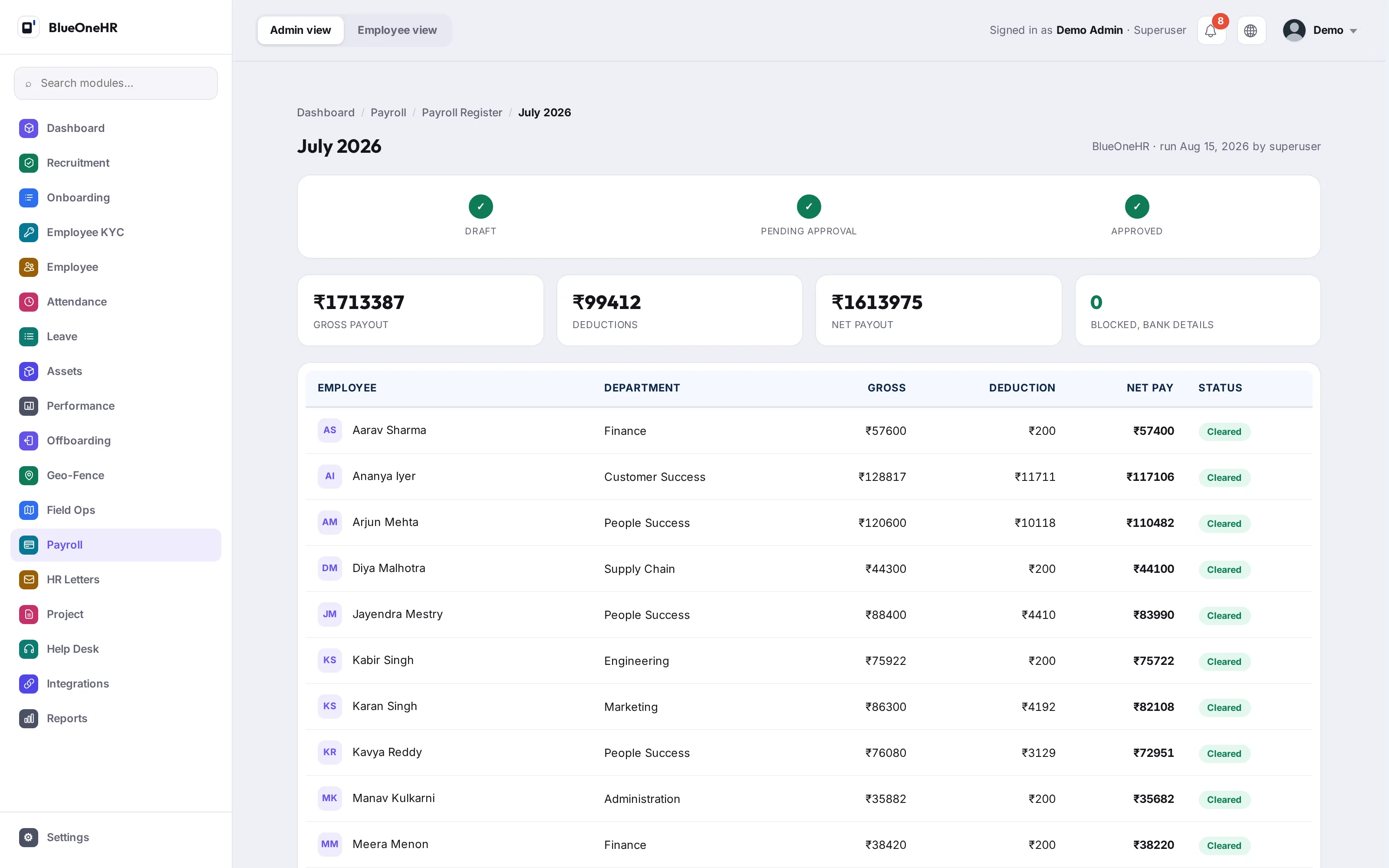1389x868 pixels.
Task: Open Field Ops map icon
Action: pyautogui.click(x=29, y=510)
